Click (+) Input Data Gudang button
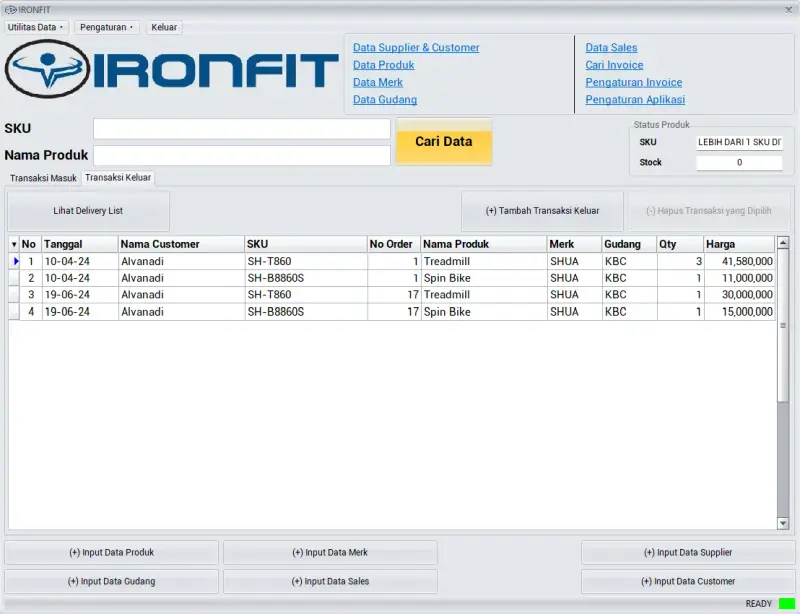The height and width of the screenshot is (614, 800). [111, 581]
